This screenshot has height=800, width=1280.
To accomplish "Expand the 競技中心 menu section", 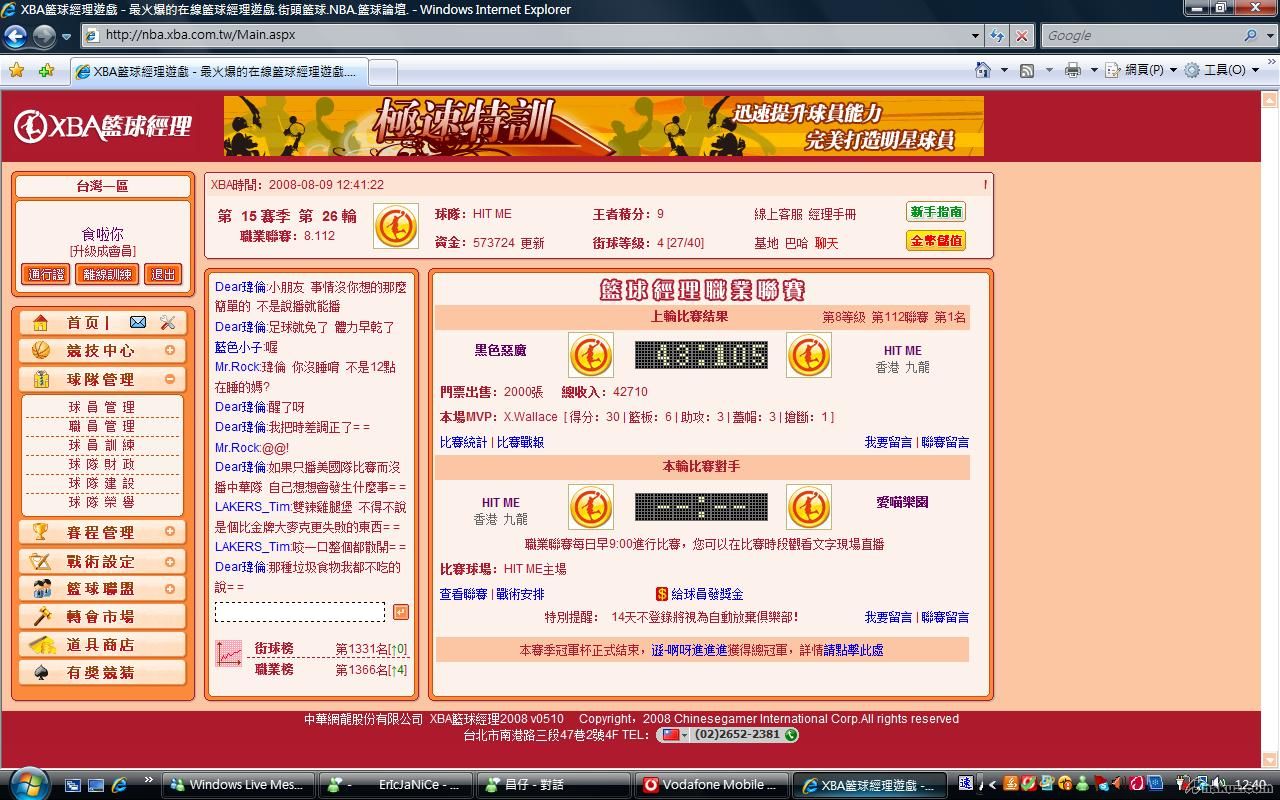I will point(170,350).
